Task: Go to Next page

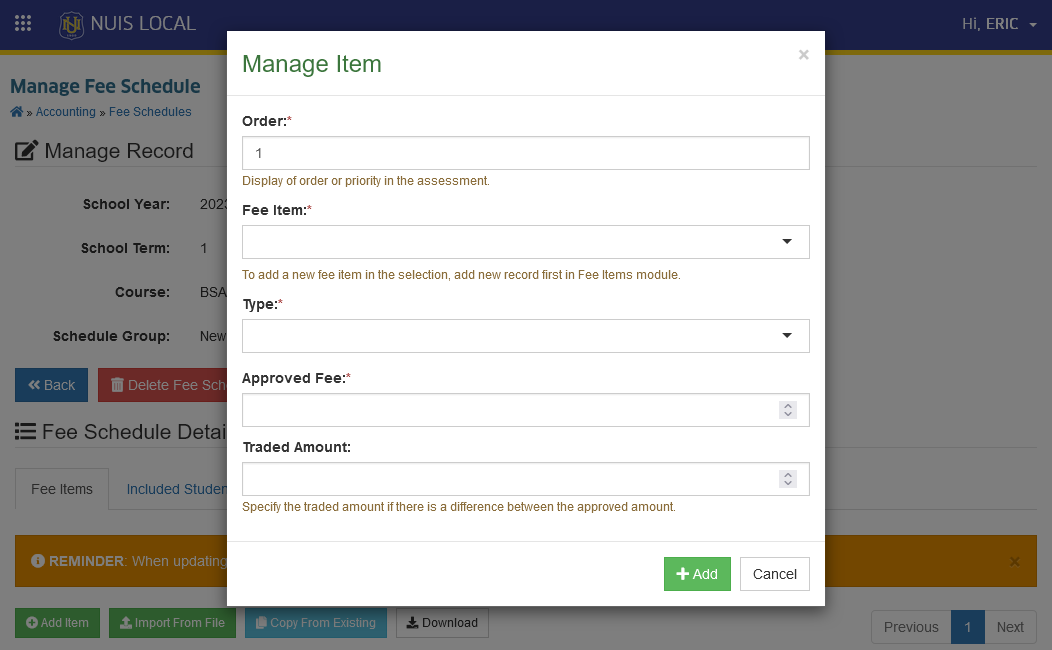Action: [1010, 627]
